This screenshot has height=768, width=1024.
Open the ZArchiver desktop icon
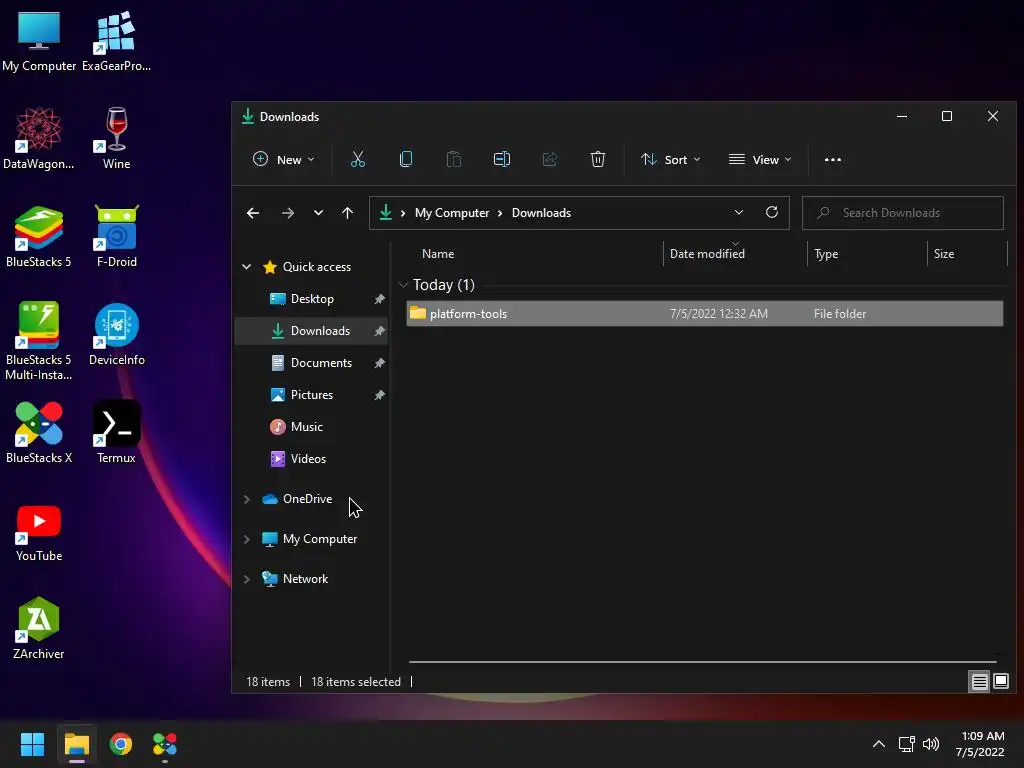(39, 628)
